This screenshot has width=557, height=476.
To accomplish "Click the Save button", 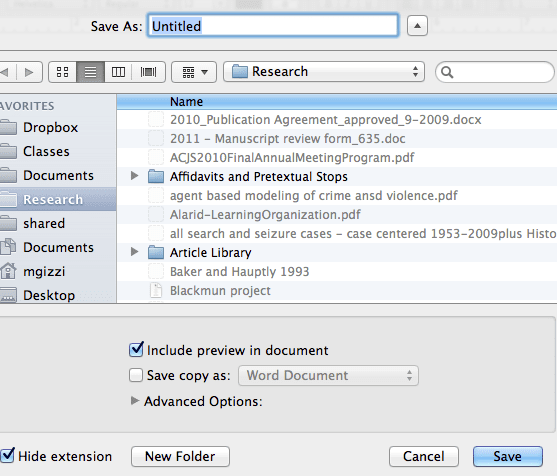I will click(x=508, y=456).
